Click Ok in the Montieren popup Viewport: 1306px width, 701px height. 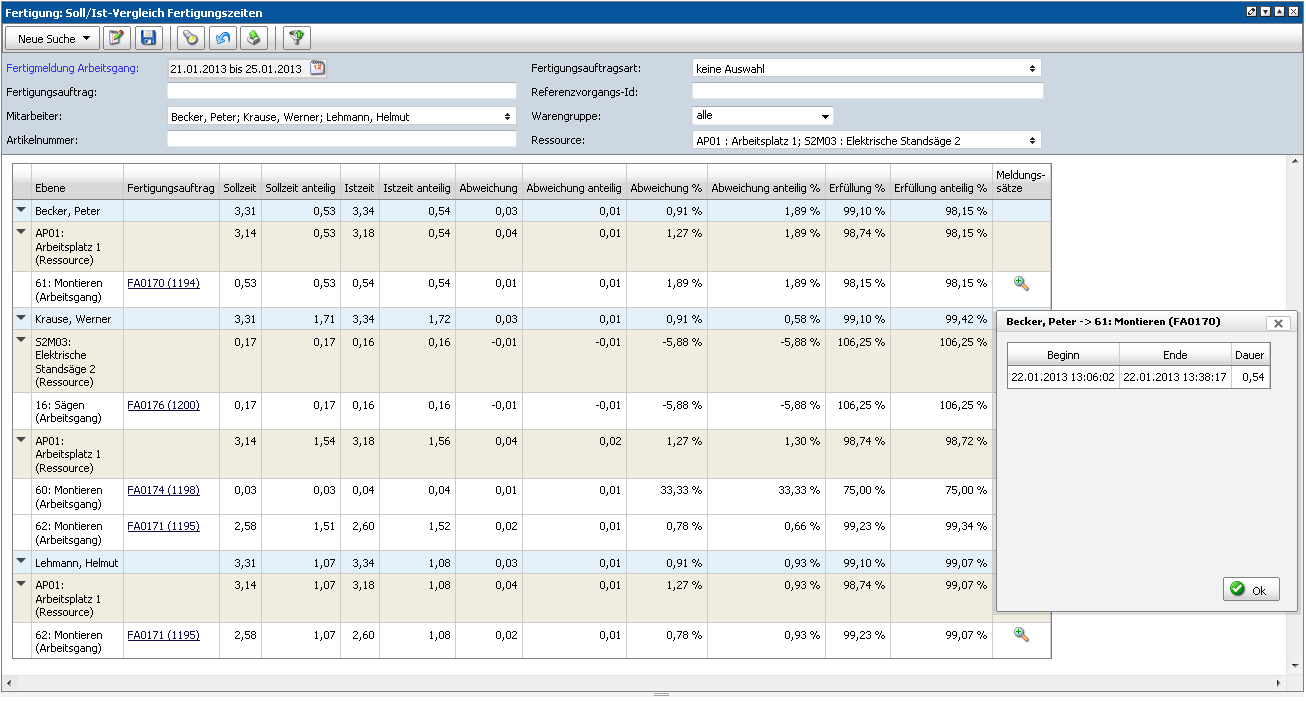click(1250, 590)
